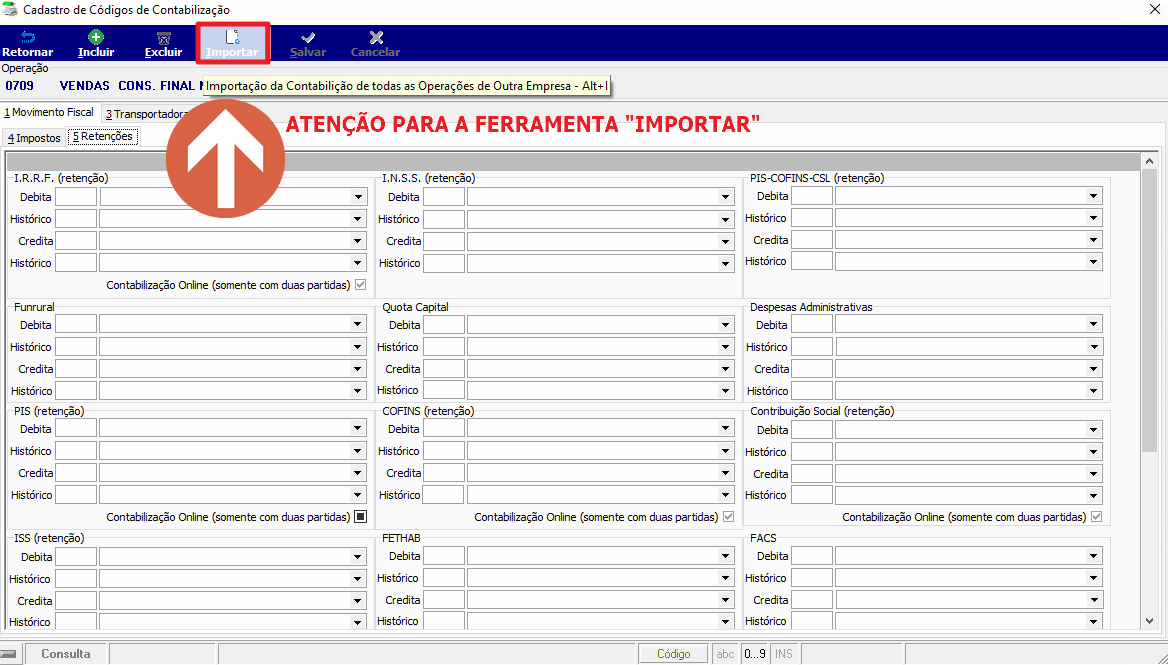Toggle COFINS (retenção) Contabilização Online checkbox
Image resolution: width=1168 pixels, height=665 pixels.
729,517
